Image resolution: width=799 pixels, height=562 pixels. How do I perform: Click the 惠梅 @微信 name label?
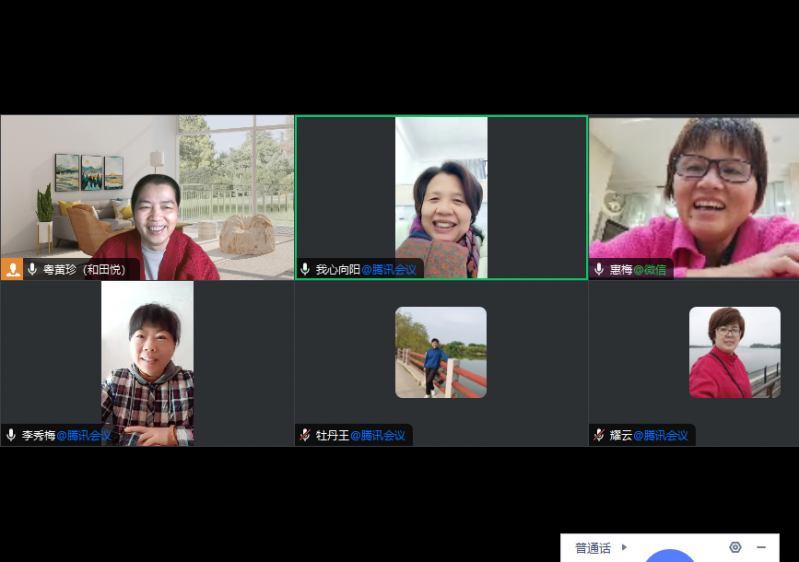pos(638,269)
